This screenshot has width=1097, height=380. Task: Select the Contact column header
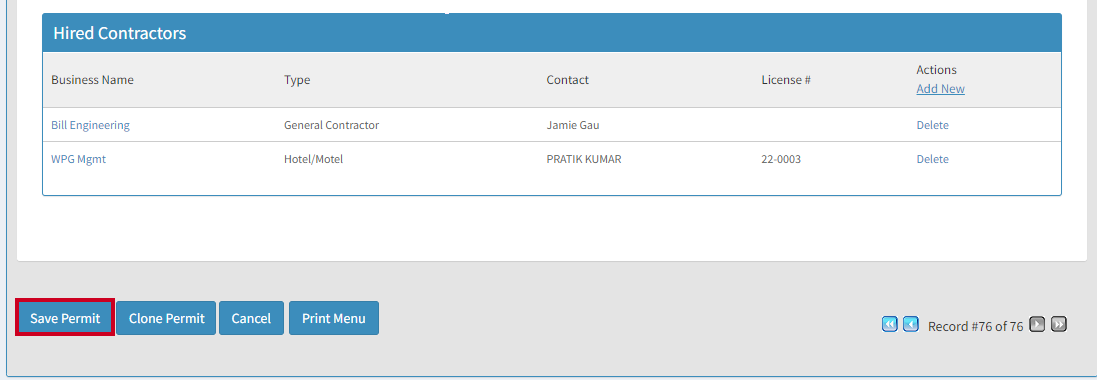(x=567, y=80)
